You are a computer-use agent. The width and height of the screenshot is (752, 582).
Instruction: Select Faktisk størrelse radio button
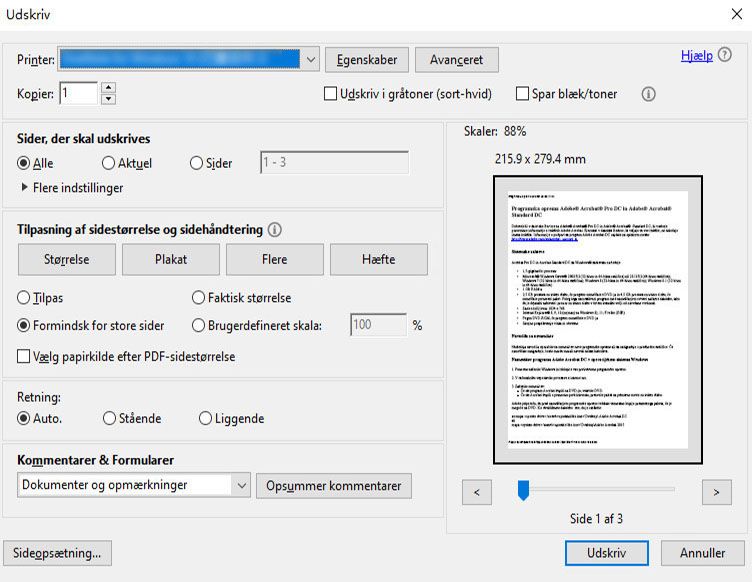coord(198,298)
